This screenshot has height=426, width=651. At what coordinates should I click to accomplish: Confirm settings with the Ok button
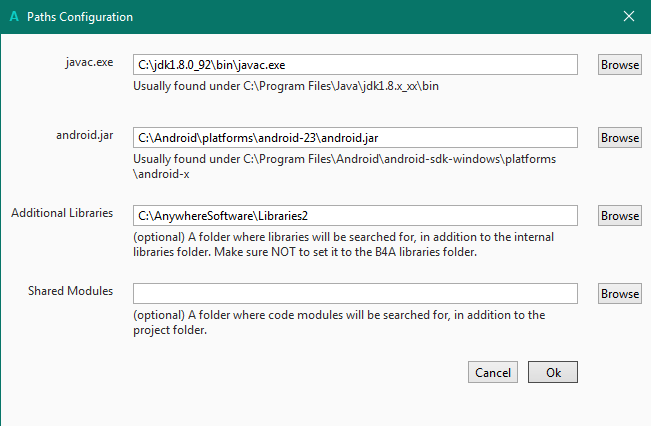pyautogui.click(x=553, y=372)
